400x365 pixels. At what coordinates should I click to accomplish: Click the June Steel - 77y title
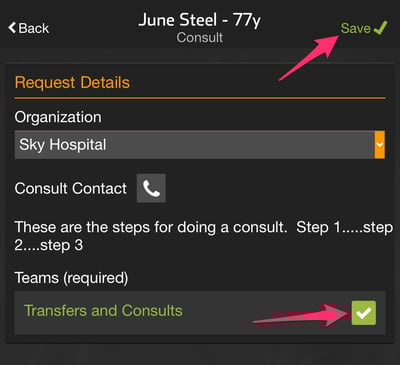click(199, 20)
